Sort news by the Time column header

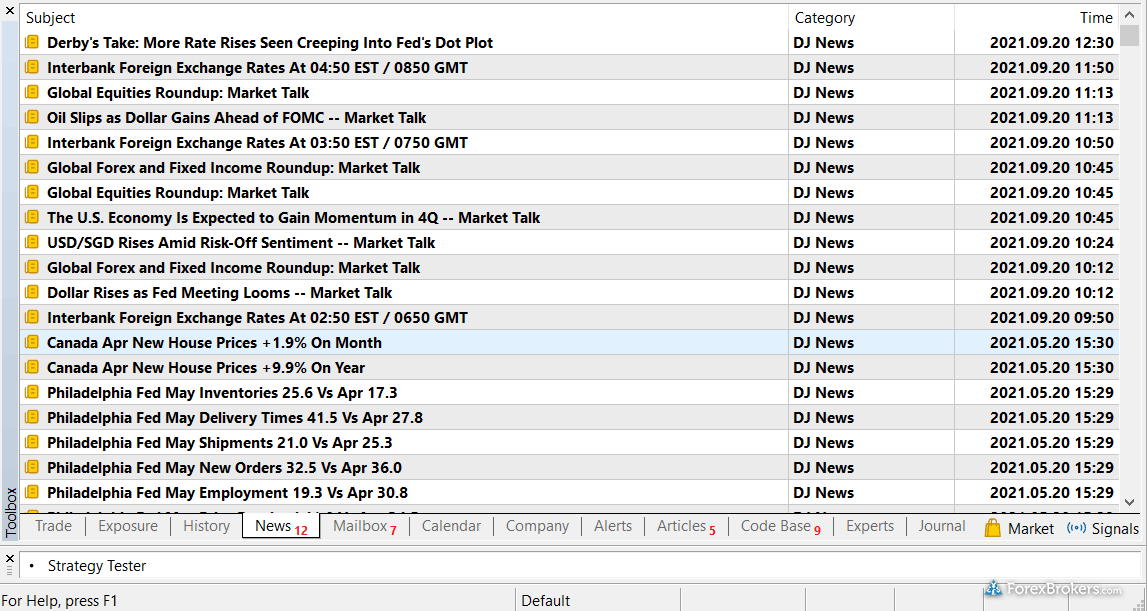[x=1095, y=18]
